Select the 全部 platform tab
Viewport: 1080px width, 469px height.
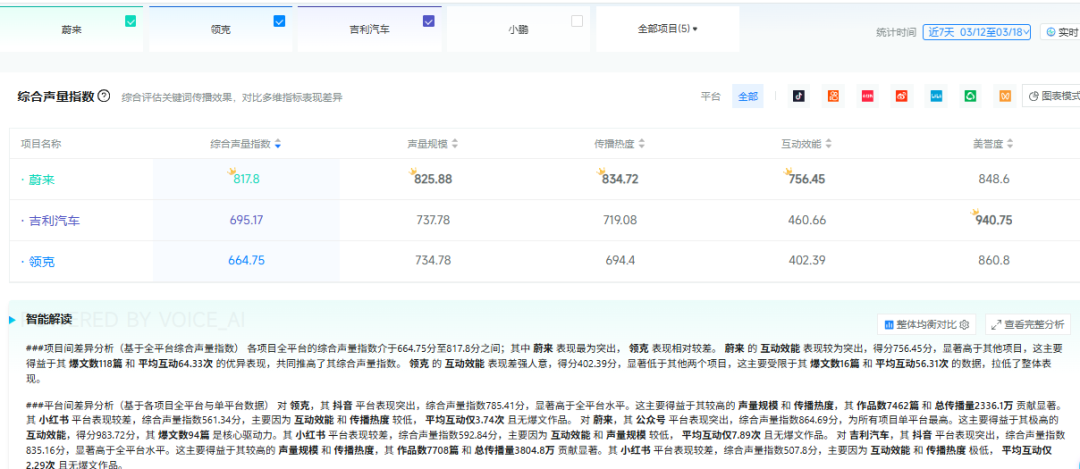747,96
